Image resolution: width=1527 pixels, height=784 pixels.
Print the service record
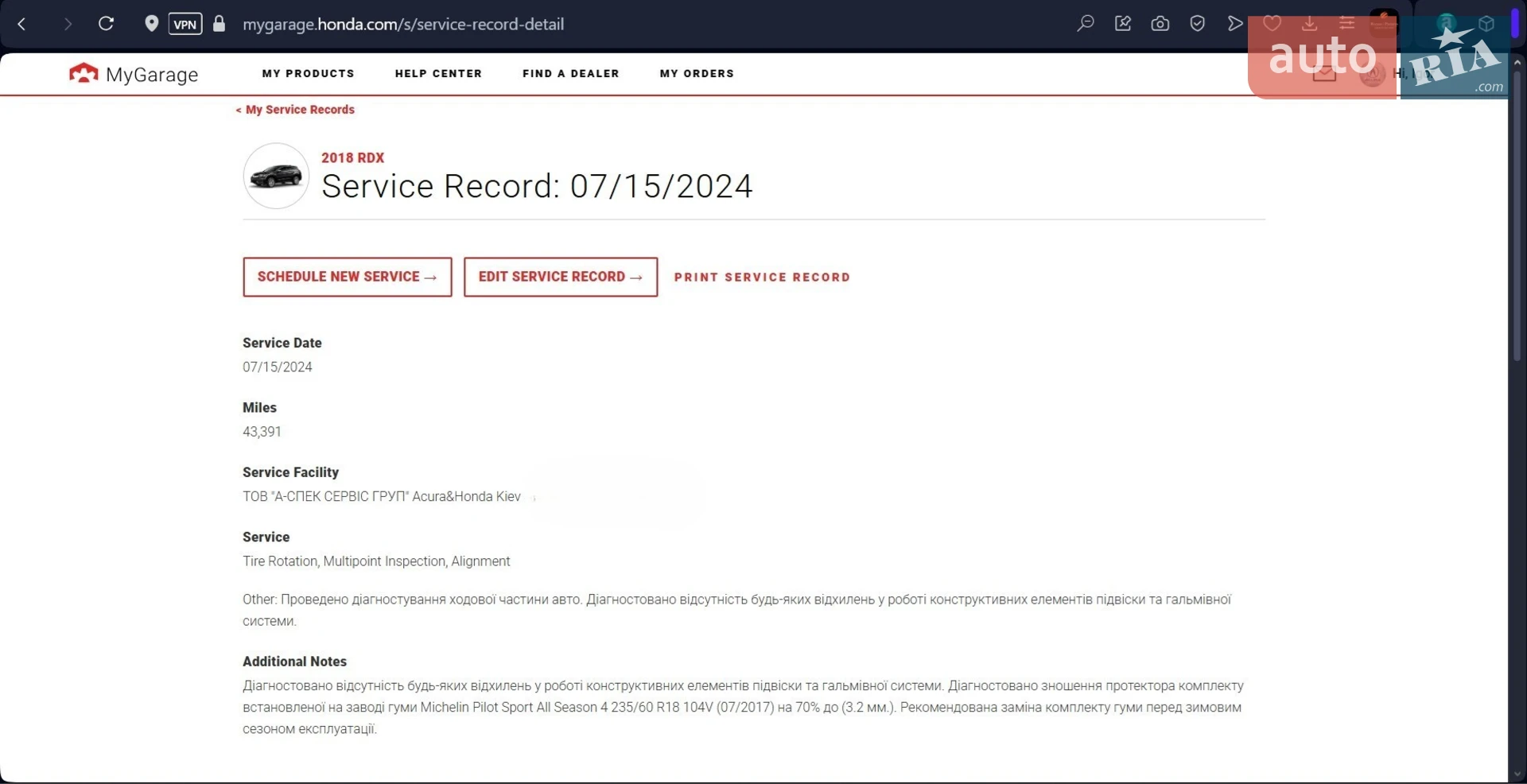tap(763, 278)
